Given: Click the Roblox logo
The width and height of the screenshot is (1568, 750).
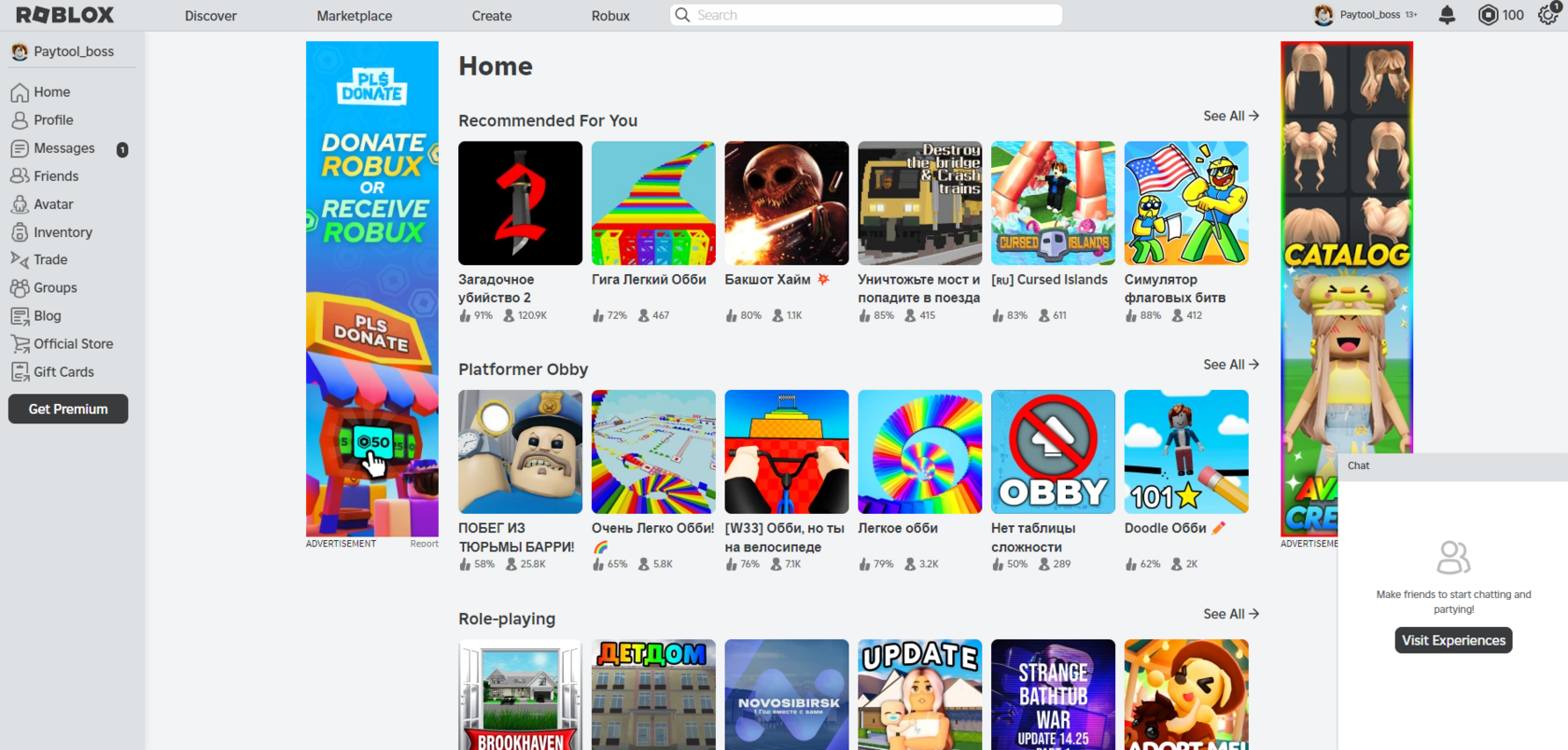Looking at the screenshot, I should 64,15.
